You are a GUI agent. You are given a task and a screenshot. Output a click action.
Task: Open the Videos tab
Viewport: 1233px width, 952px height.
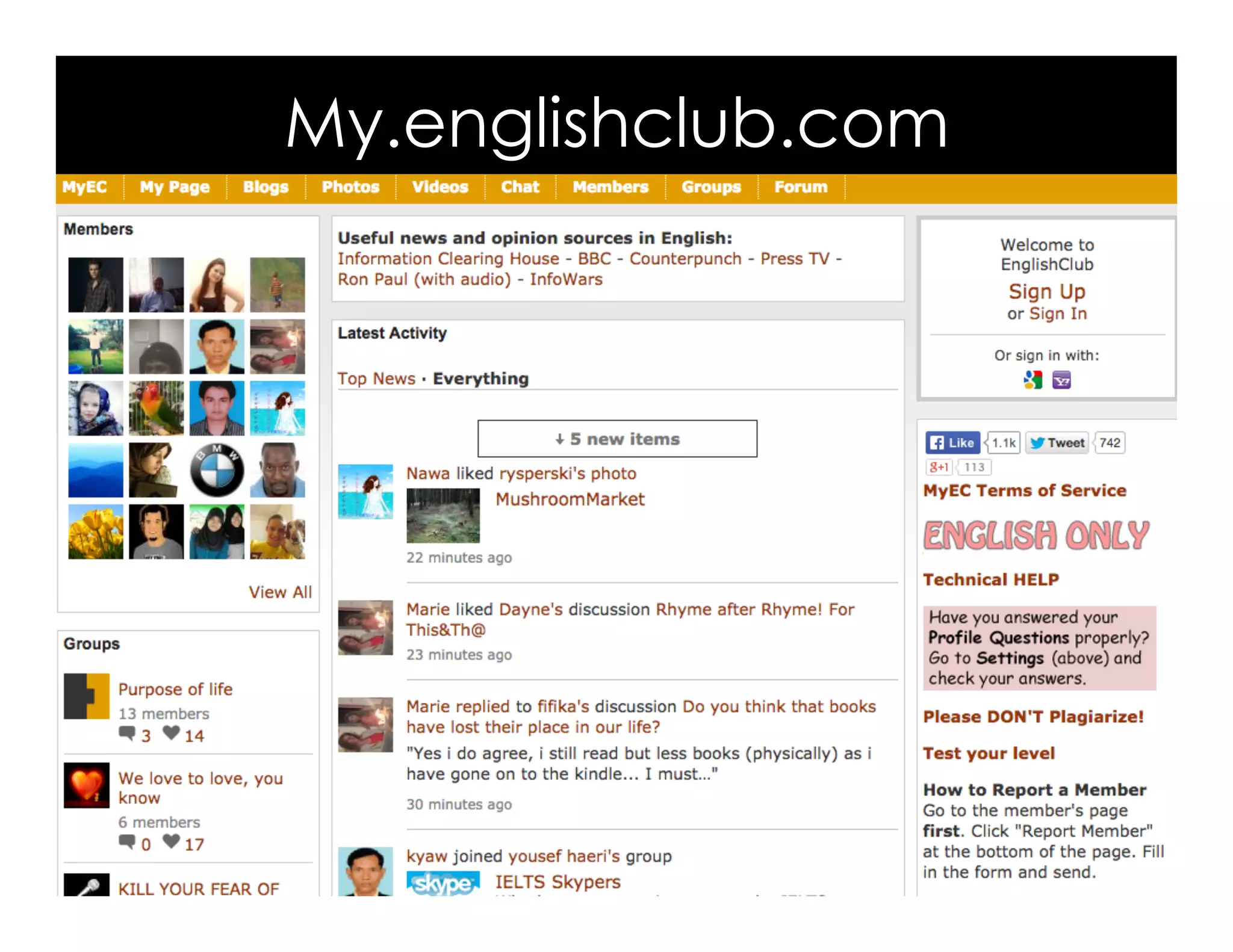click(x=440, y=187)
